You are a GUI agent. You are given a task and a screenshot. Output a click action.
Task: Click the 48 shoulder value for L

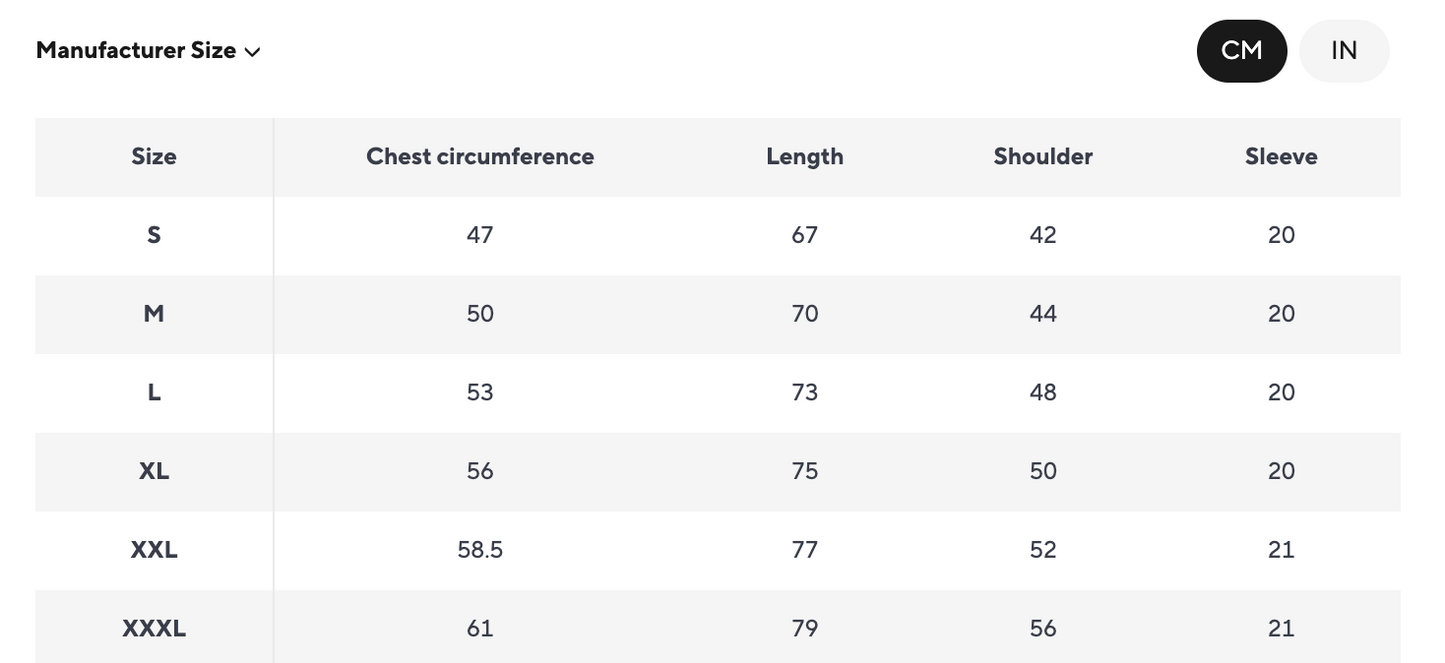[1042, 392]
